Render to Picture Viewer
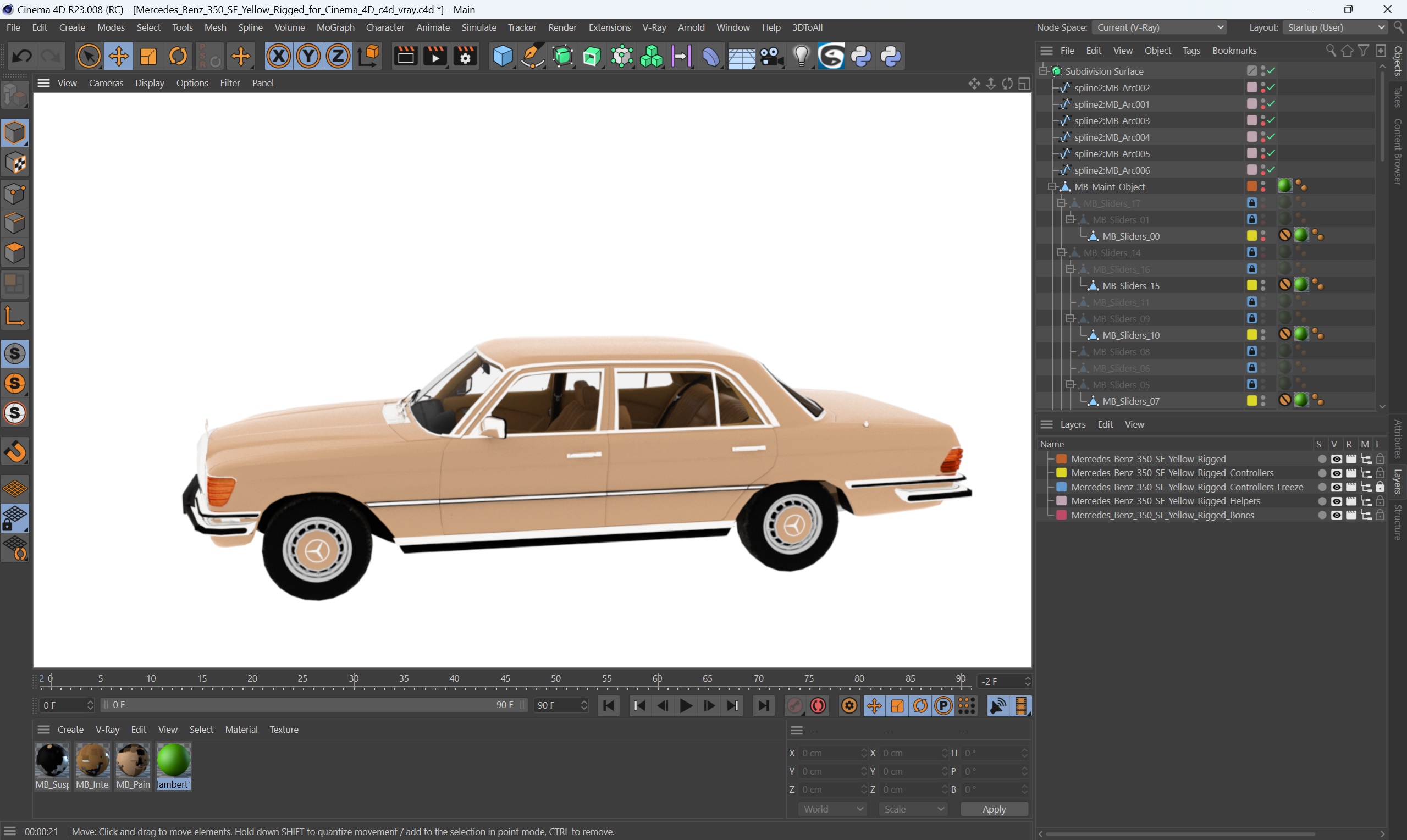1407x840 pixels. click(435, 56)
